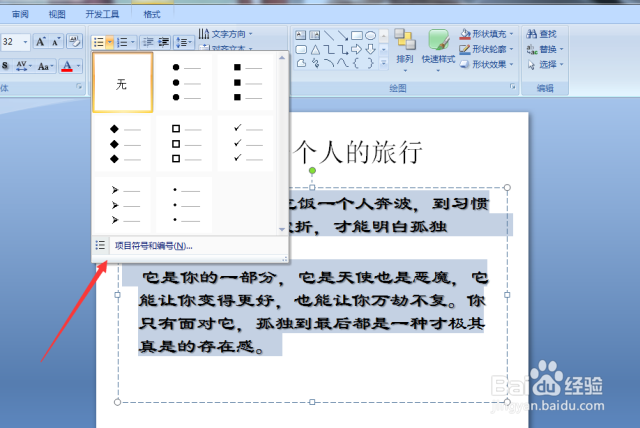Select the scribble shape tool
The height and width of the screenshot is (428, 640).
tap(315, 63)
